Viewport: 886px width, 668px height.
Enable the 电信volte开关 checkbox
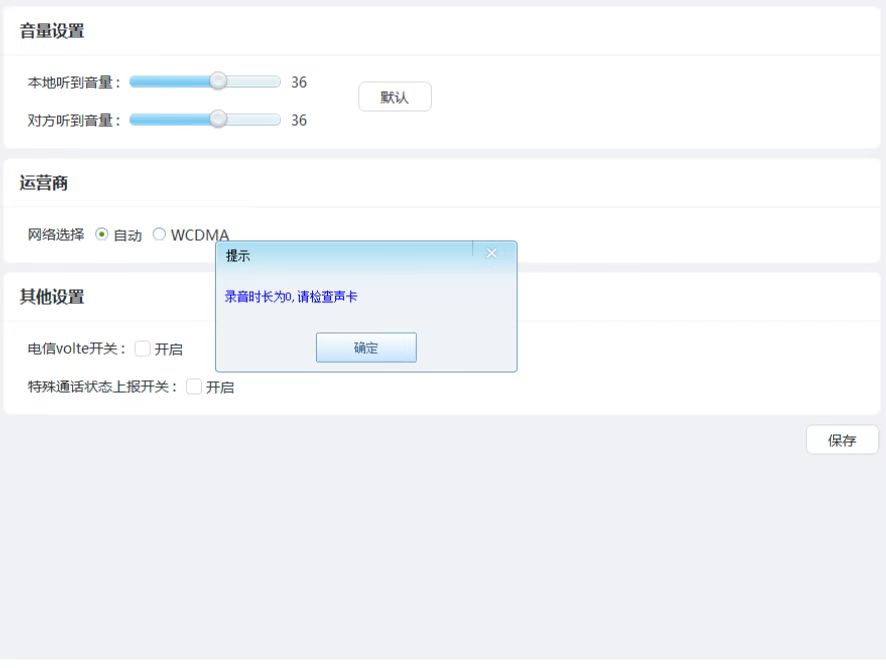point(142,349)
